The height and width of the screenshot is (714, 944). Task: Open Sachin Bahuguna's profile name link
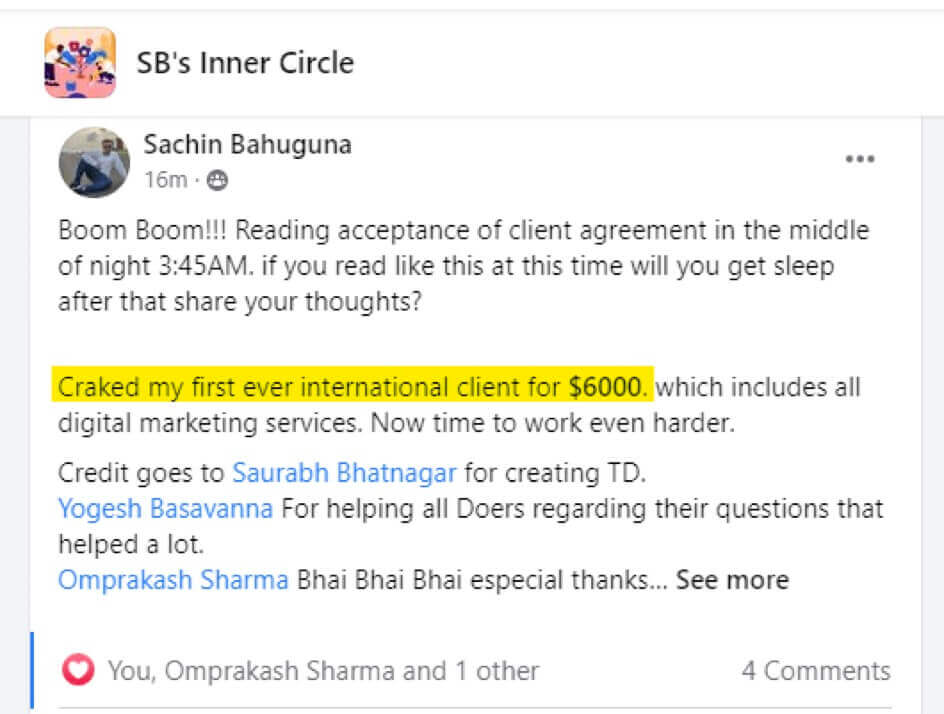coord(247,145)
